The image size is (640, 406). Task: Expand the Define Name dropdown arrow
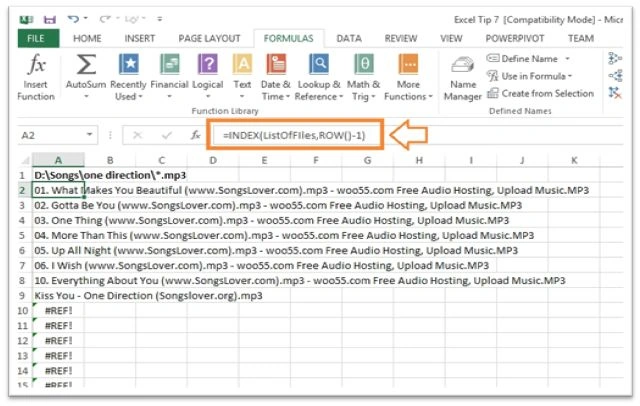click(567, 59)
